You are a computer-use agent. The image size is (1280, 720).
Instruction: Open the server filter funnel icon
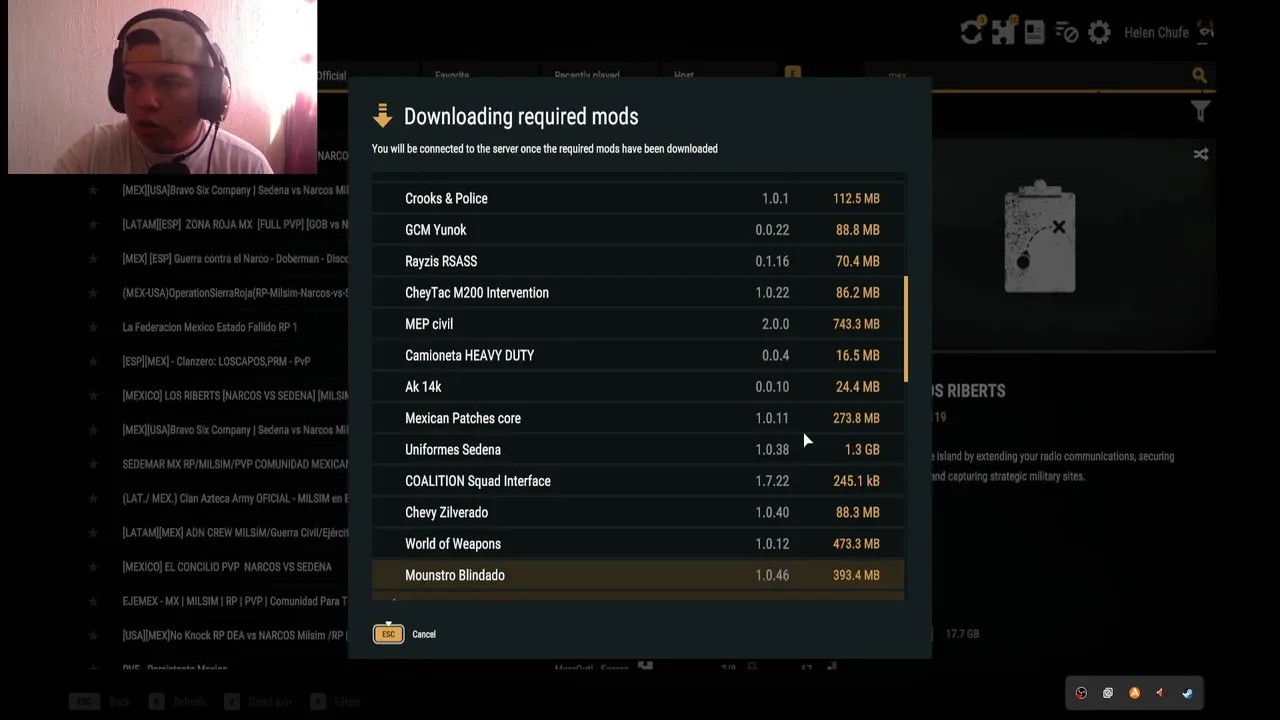1201,112
